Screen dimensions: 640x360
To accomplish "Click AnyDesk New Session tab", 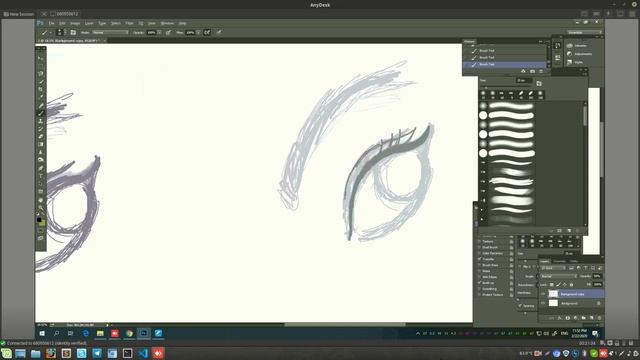I will [19, 14].
